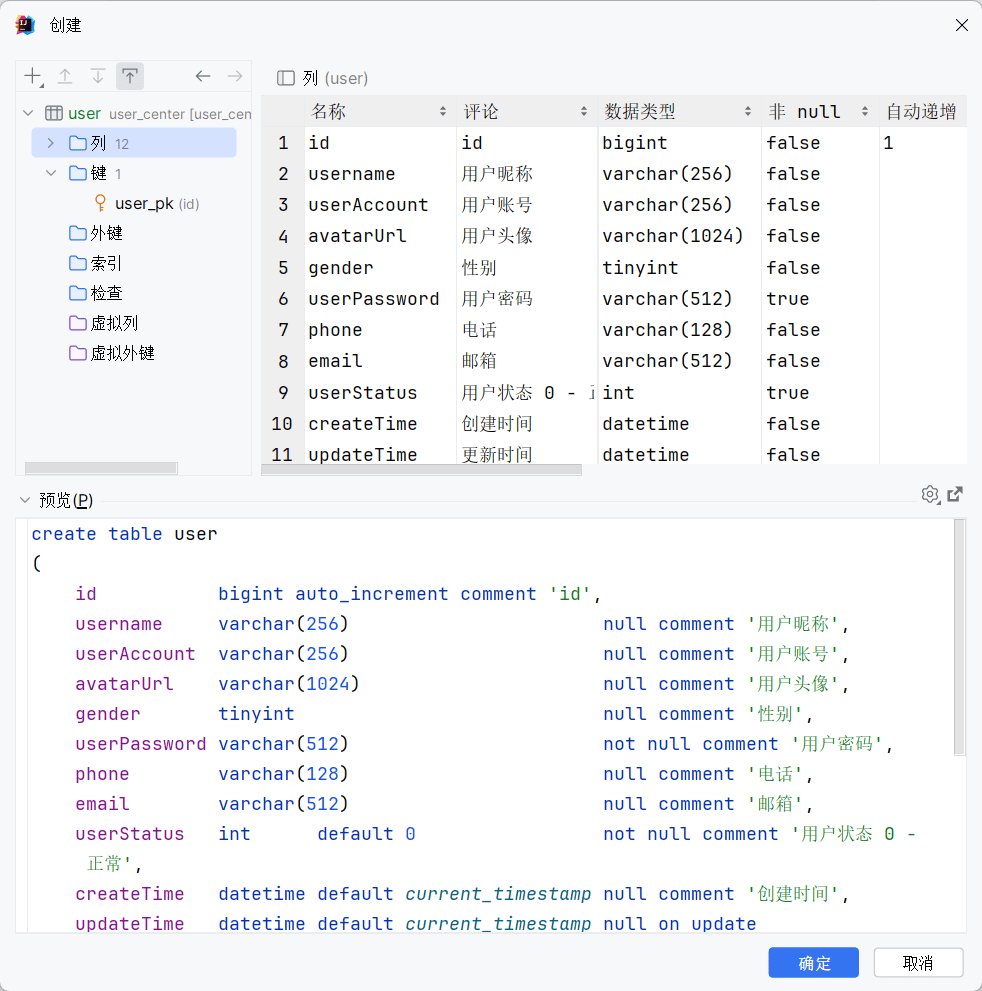Select the updateTime name cell
The height and width of the screenshot is (991, 982).
click(x=380, y=454)
